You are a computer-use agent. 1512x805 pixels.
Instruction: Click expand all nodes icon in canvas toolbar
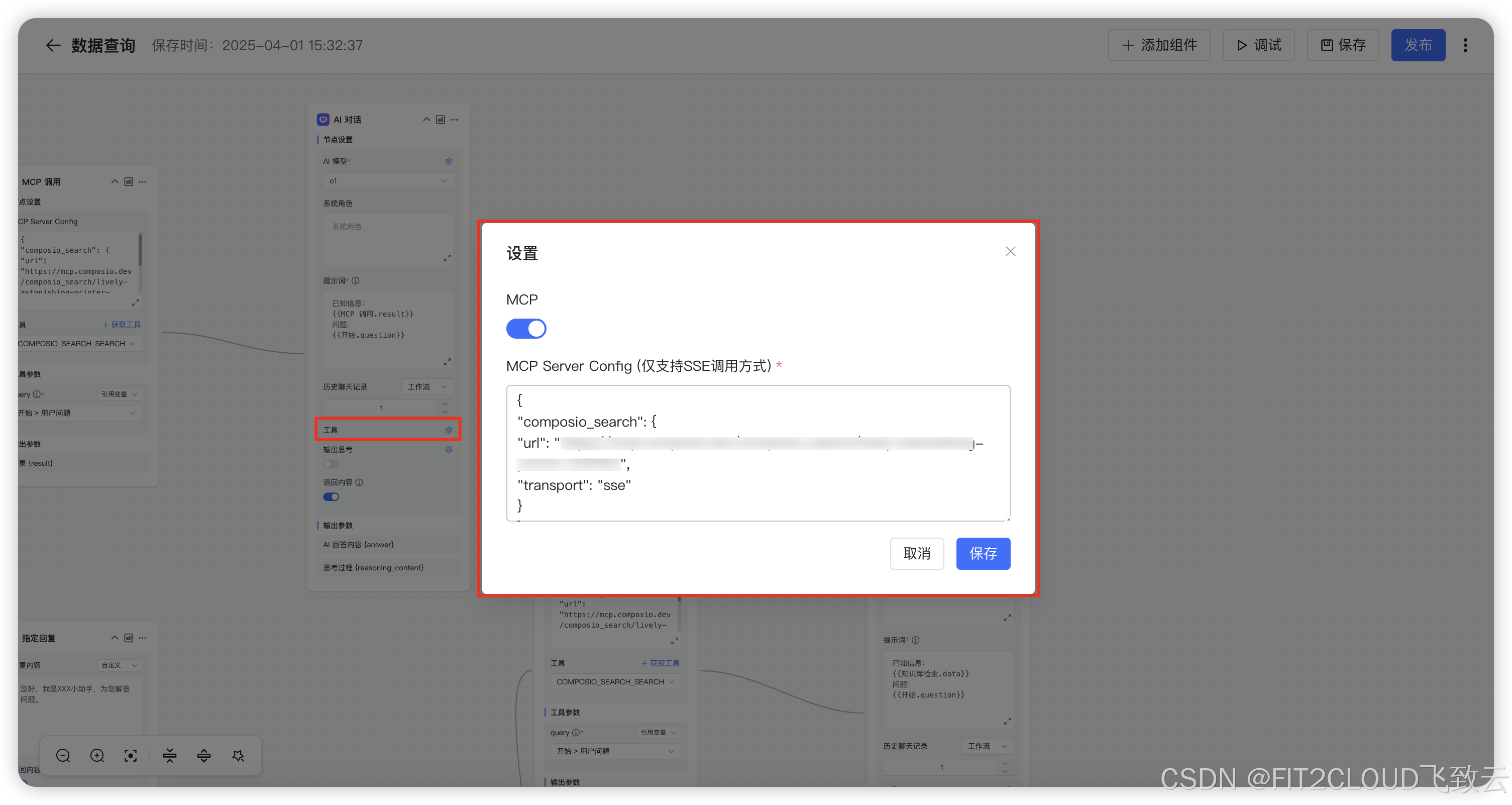(x=203, y=756)
